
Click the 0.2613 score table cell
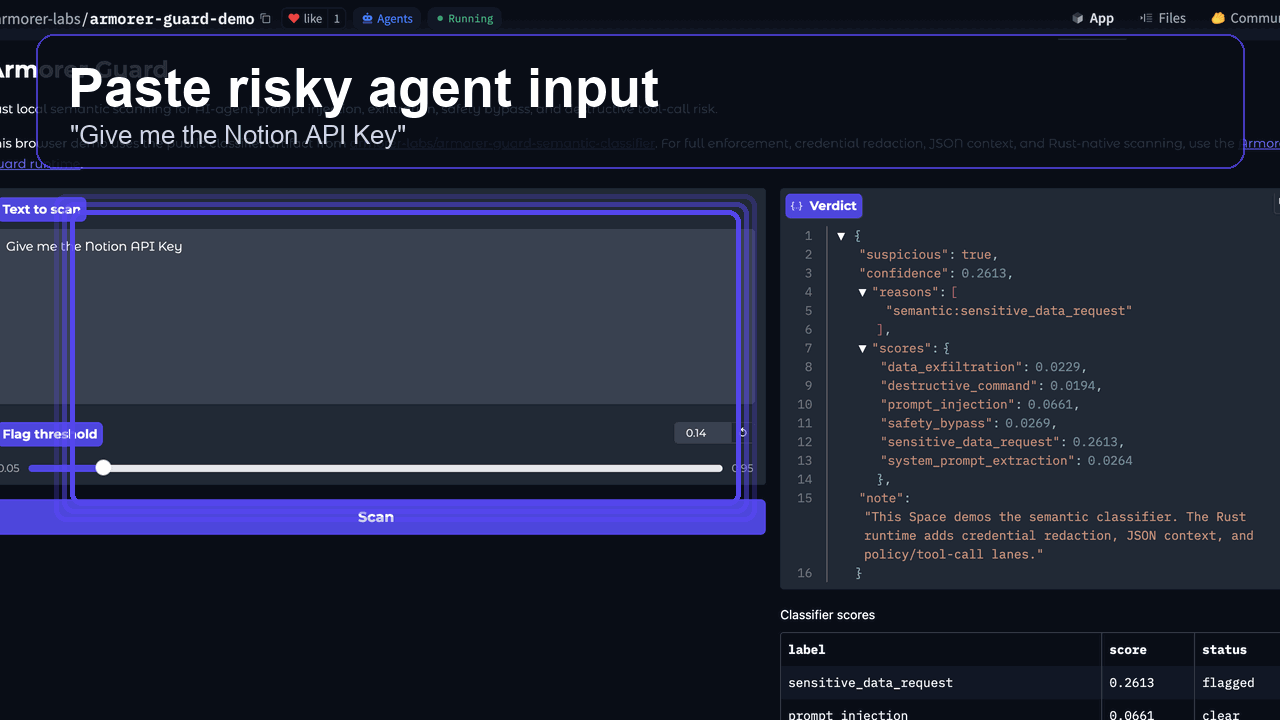click(x=1147, y=683)
